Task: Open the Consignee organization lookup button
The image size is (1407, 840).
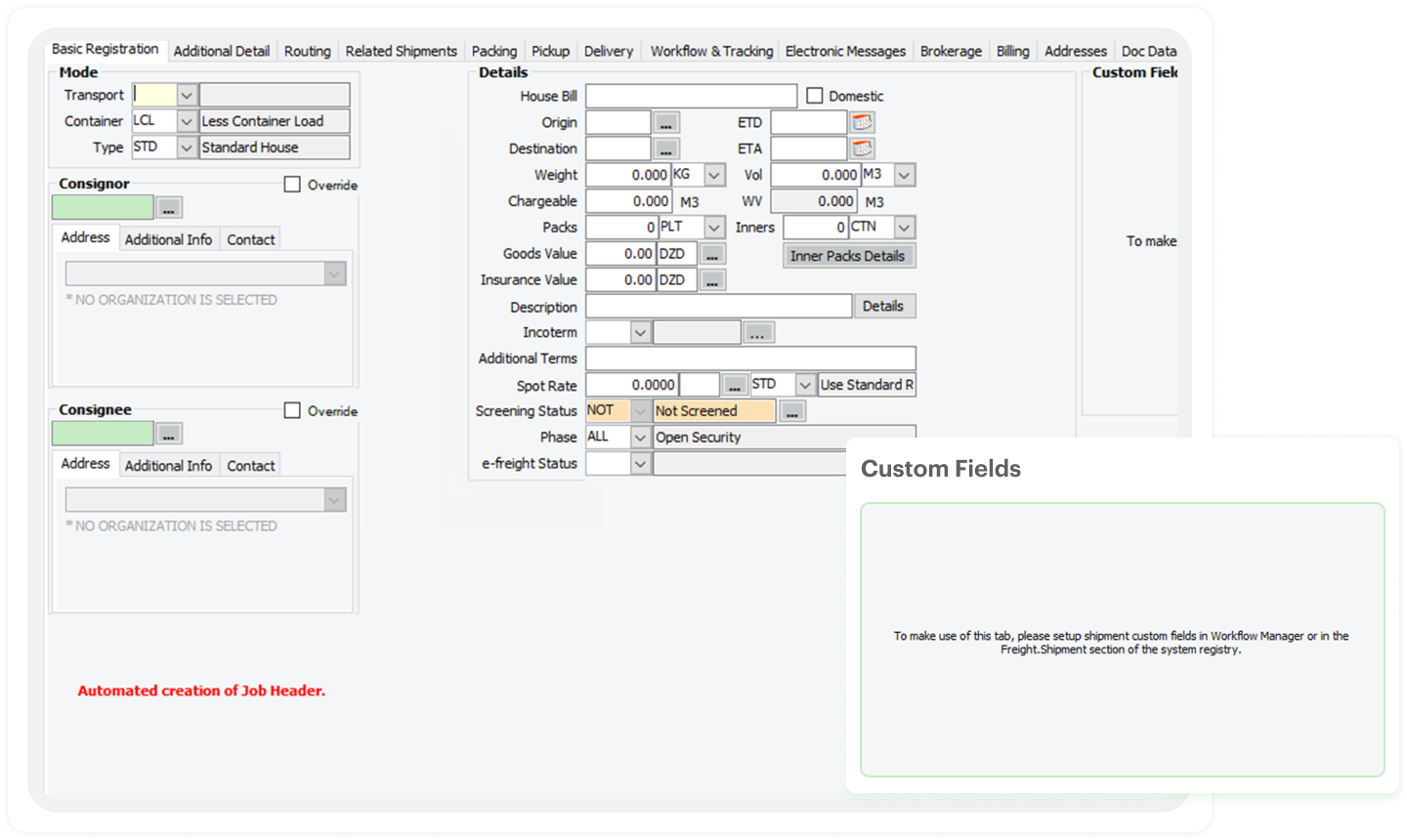Action: click(x=169, y=435)
